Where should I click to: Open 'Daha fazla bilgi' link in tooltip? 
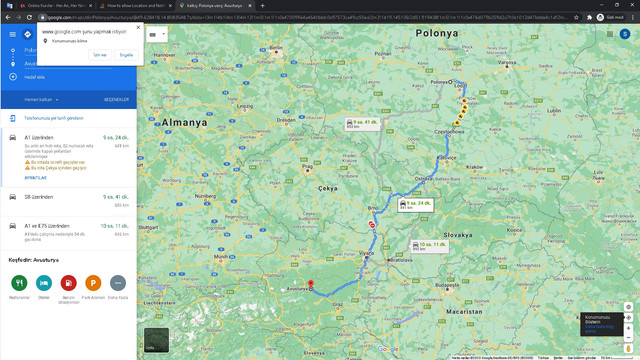(x=599, y=329)
